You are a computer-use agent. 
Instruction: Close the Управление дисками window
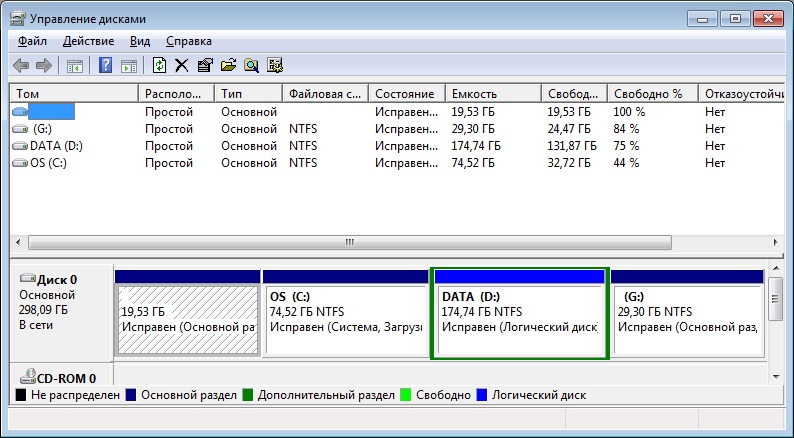(x=769, y=19)
